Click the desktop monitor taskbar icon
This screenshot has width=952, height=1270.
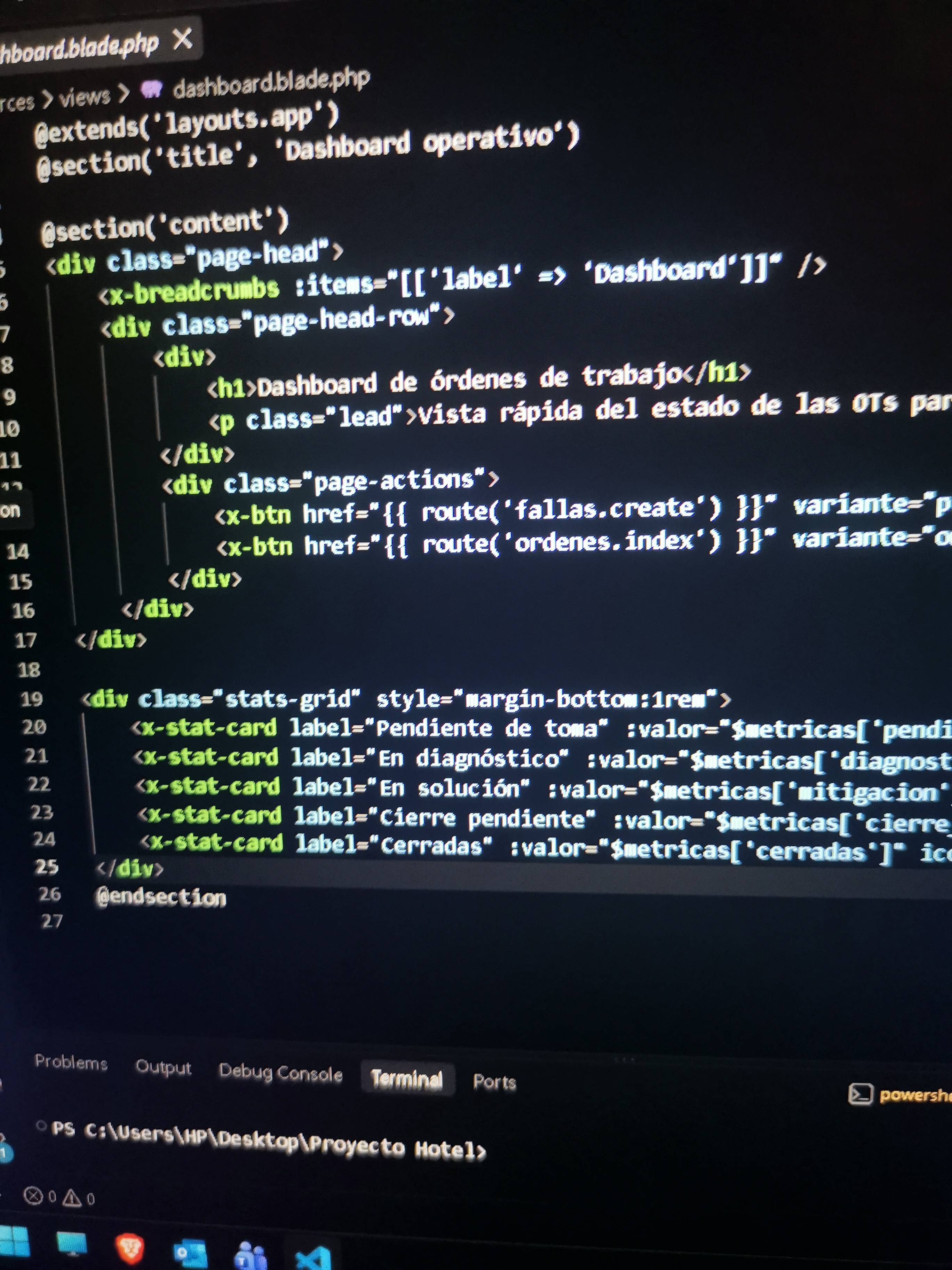(x=72, y=1244)
